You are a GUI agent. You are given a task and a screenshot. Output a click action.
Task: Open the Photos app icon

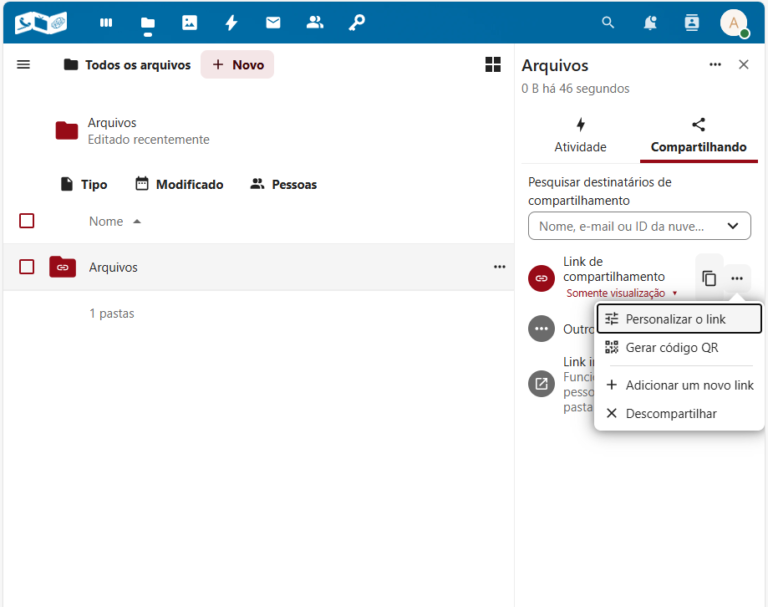coord(189,22)
